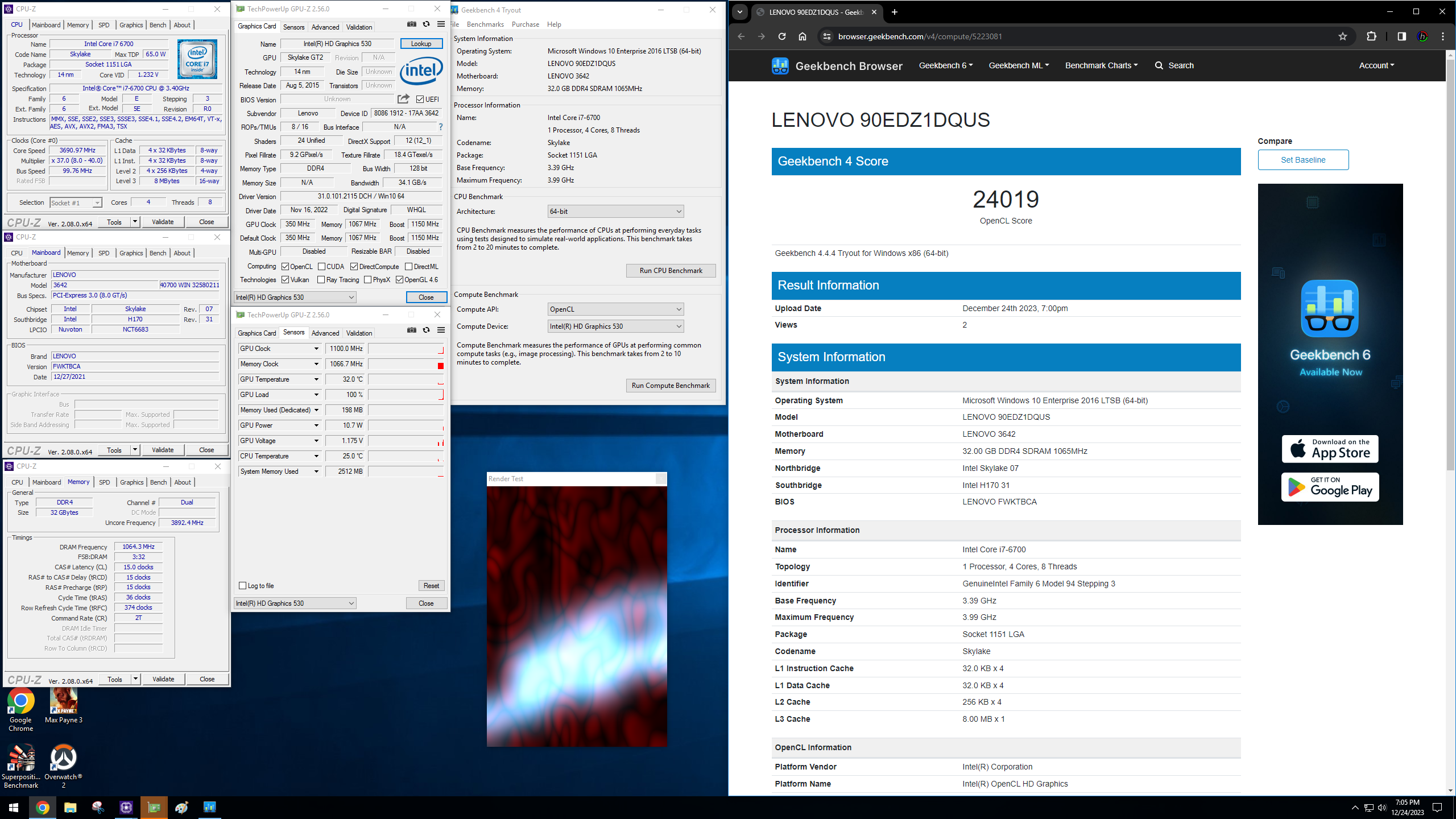This screenshot has width=1456, height=819.
Task: Open Max Payne 3 desktop shortcut
Action: point(64,706)
